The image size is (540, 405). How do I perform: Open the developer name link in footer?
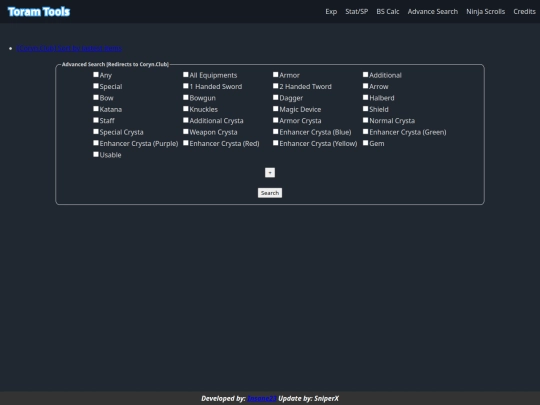(262, 398)
